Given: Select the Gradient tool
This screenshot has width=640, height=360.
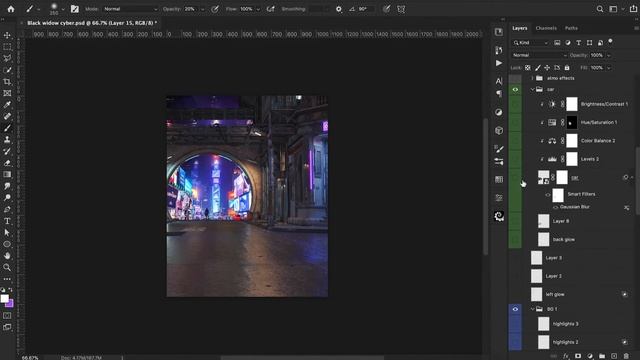Looking at the screenshot, I should (x=7, y=174).
